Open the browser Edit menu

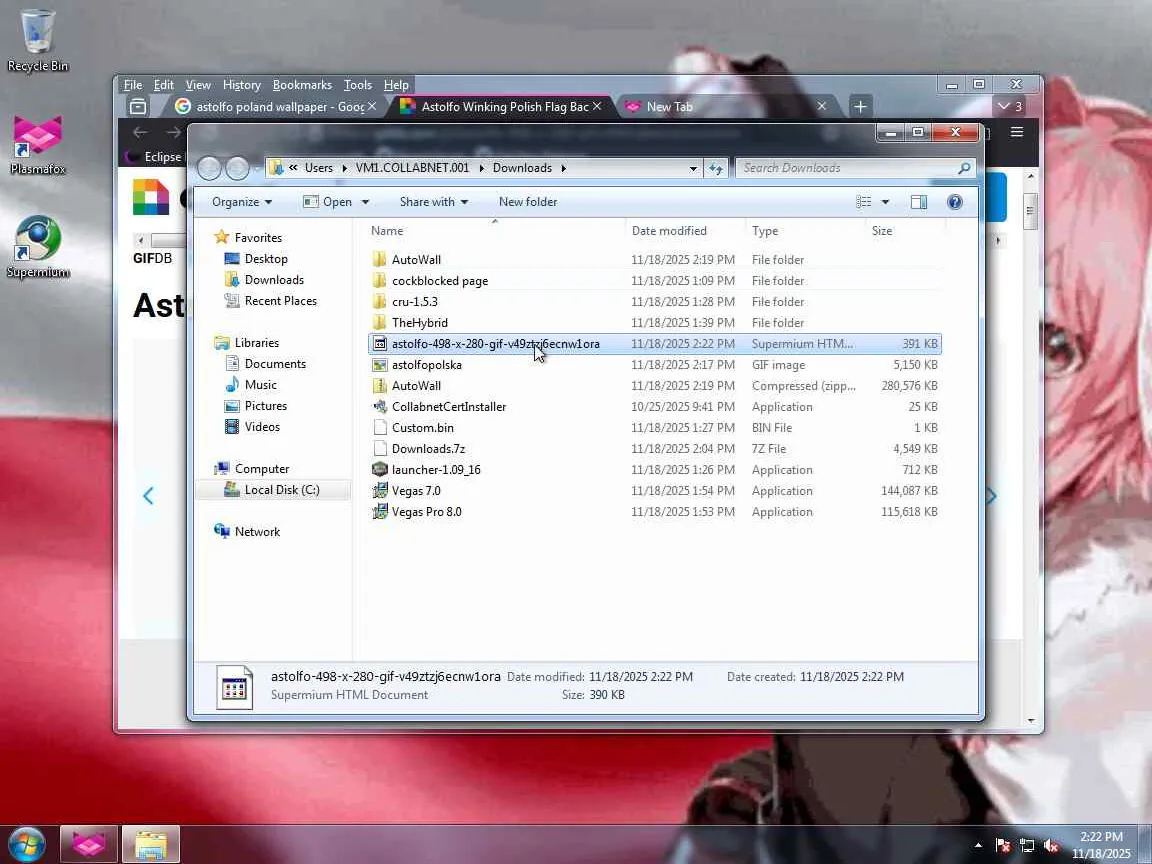point(164,85)
